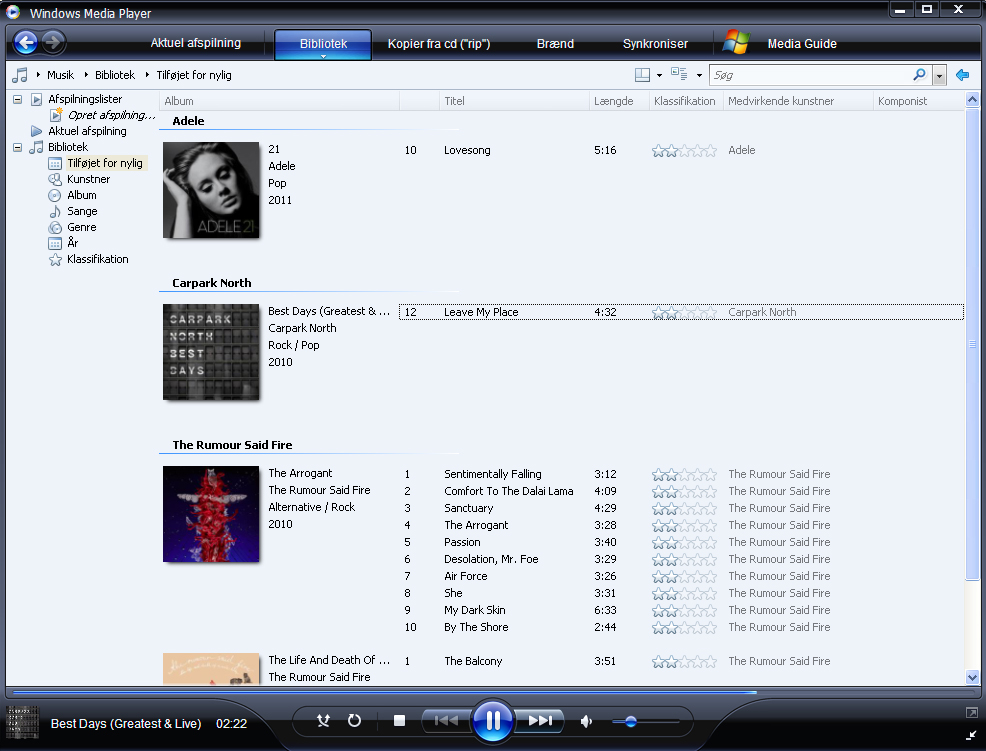Expand the Musik breadcrumb arrow
986x751 pixels.
pos(38,75)
